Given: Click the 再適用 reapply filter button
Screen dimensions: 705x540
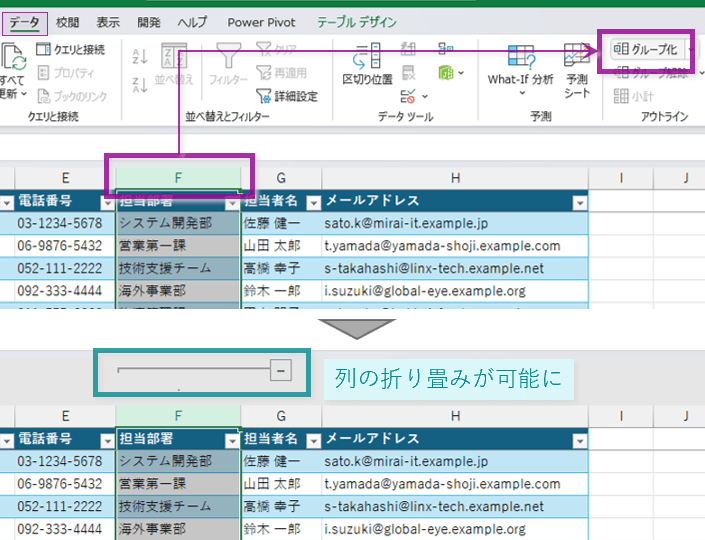Looking at the screenshot, I should click(x=284, y=73).
